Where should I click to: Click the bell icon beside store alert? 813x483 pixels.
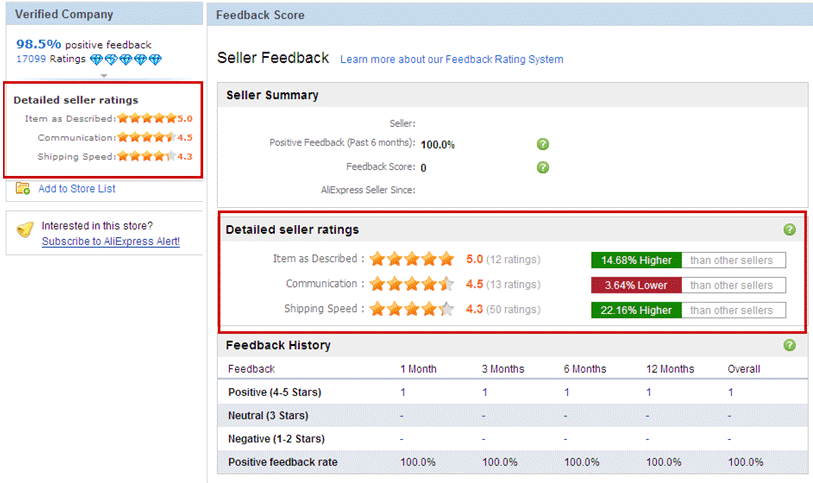coord(25,229)
